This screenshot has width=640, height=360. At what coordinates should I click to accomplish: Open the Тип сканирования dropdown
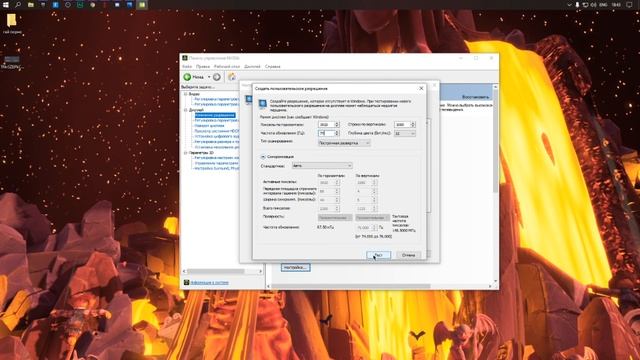(x=344, y=143)
